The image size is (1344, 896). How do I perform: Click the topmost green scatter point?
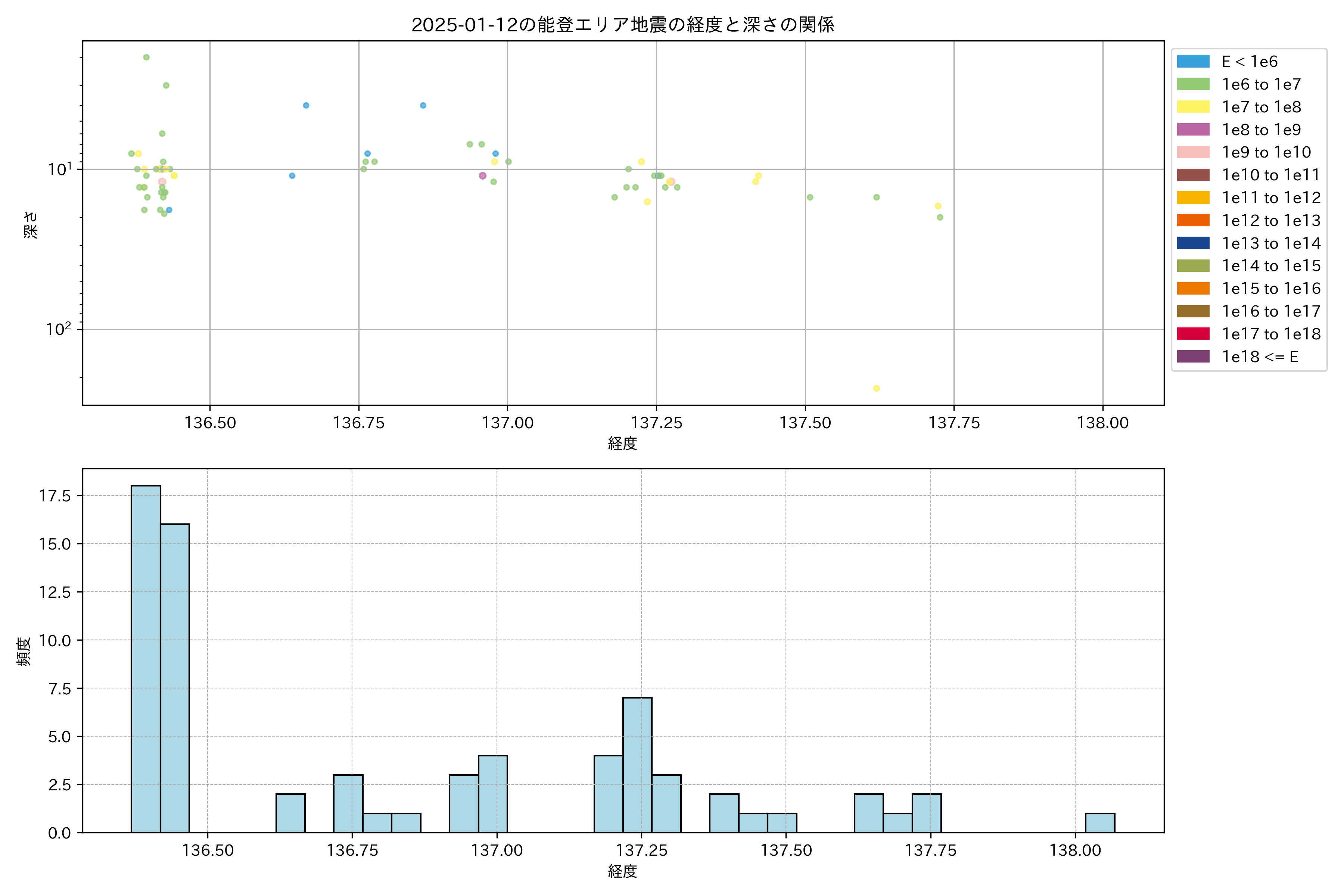(146, 57)
